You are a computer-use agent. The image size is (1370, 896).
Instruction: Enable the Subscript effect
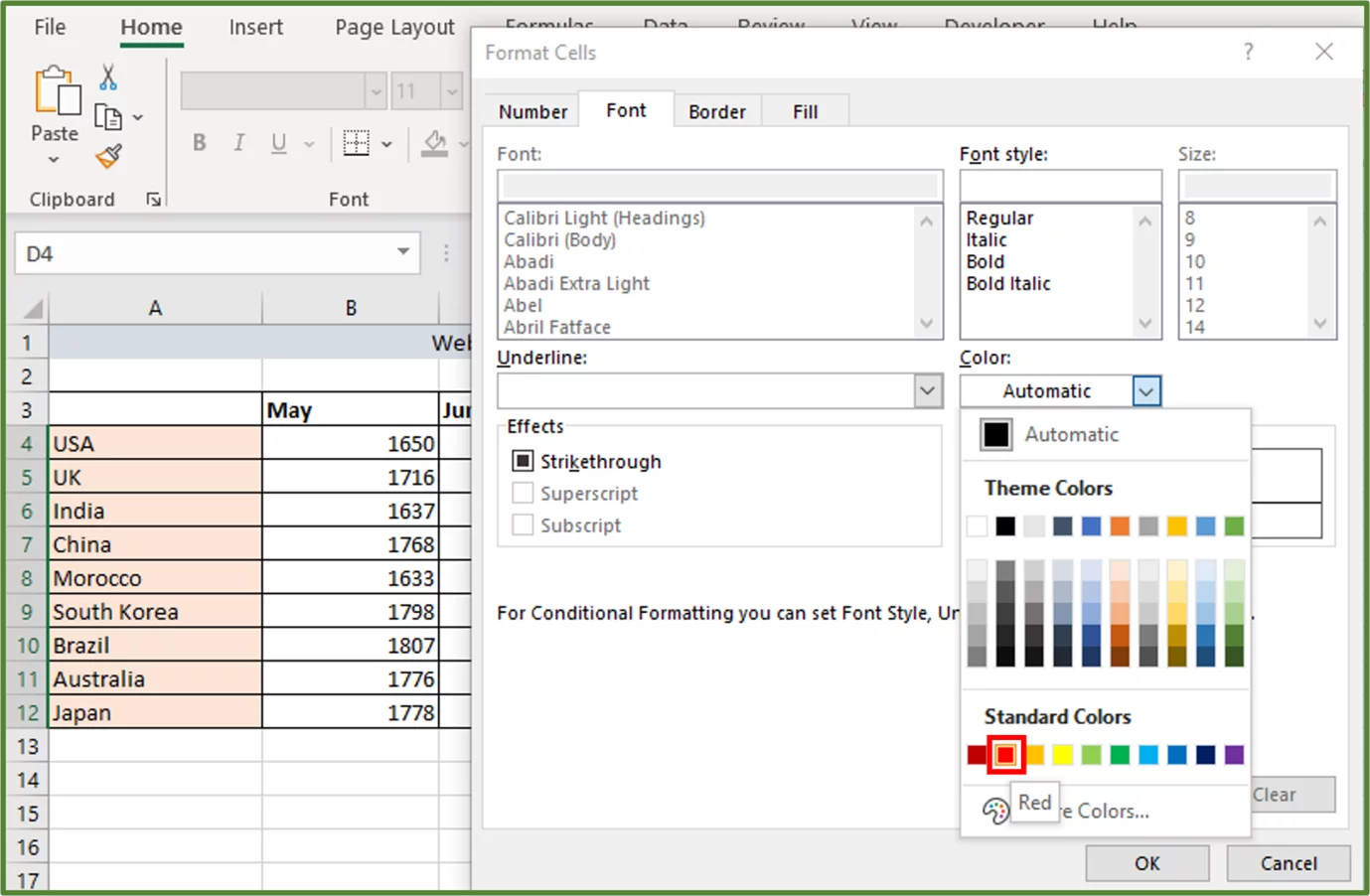tap(524, 524)
